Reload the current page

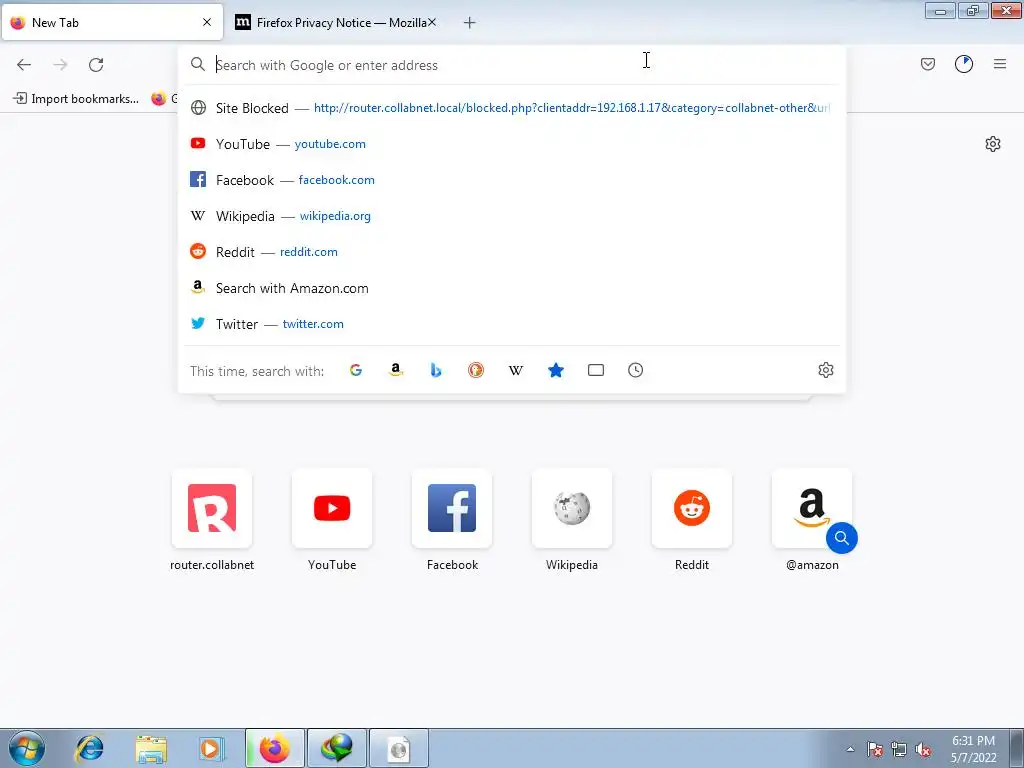click(x=96, y=65)
